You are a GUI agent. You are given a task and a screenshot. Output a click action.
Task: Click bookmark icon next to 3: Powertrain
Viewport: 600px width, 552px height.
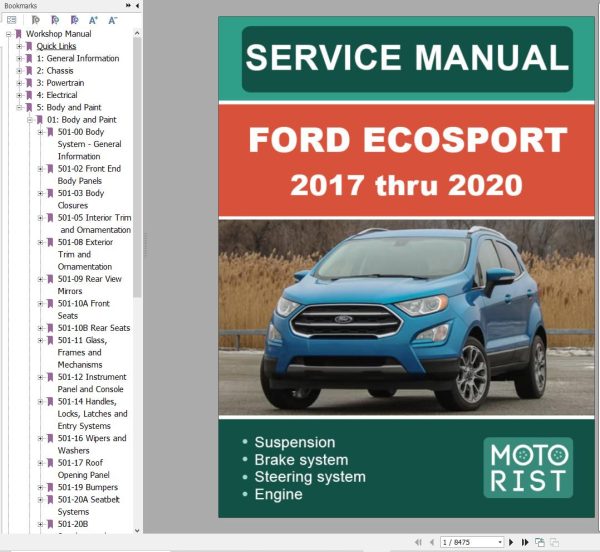click(x=29, y=83)
